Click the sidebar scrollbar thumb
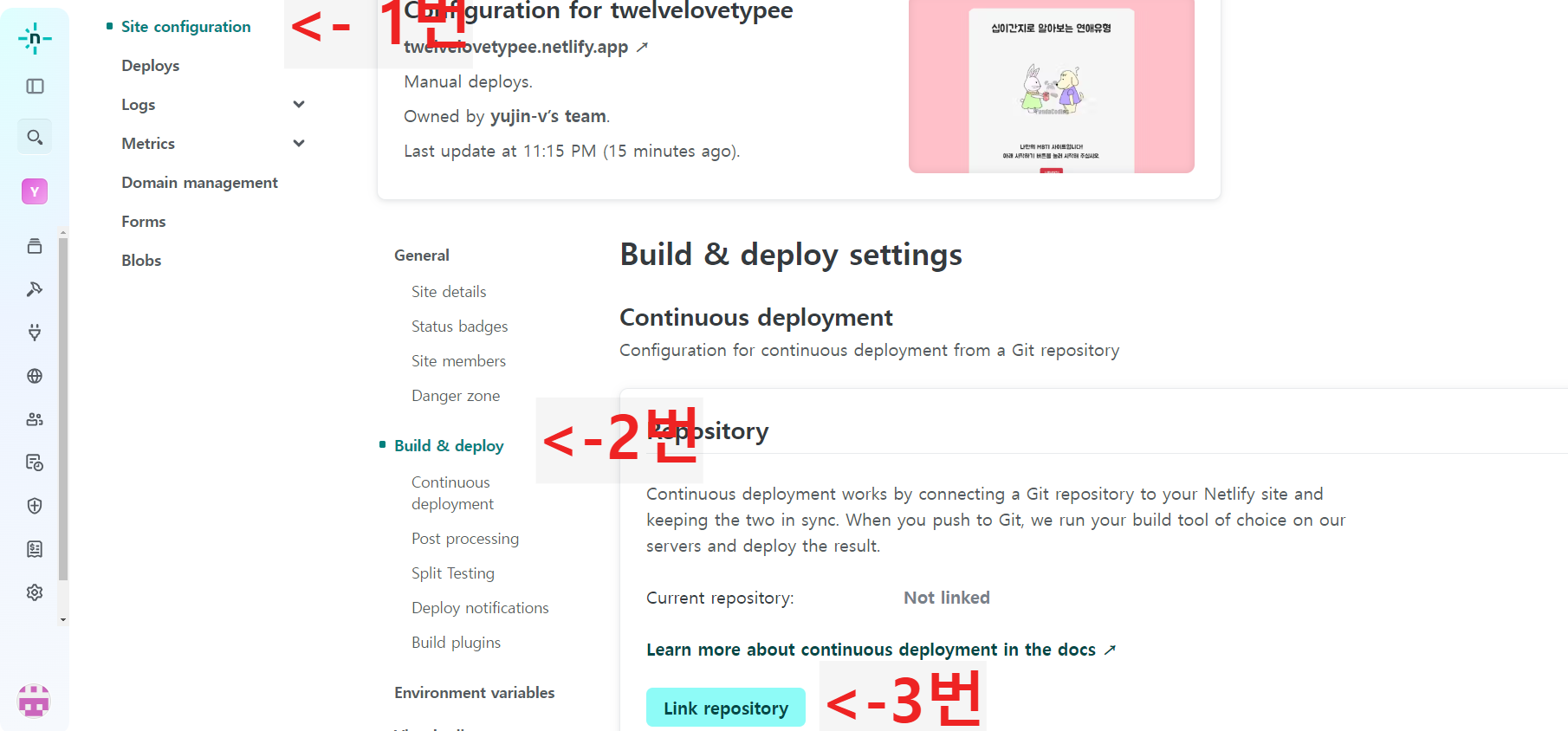Screen dimensions: 1568x731 [x=62, y=407]
